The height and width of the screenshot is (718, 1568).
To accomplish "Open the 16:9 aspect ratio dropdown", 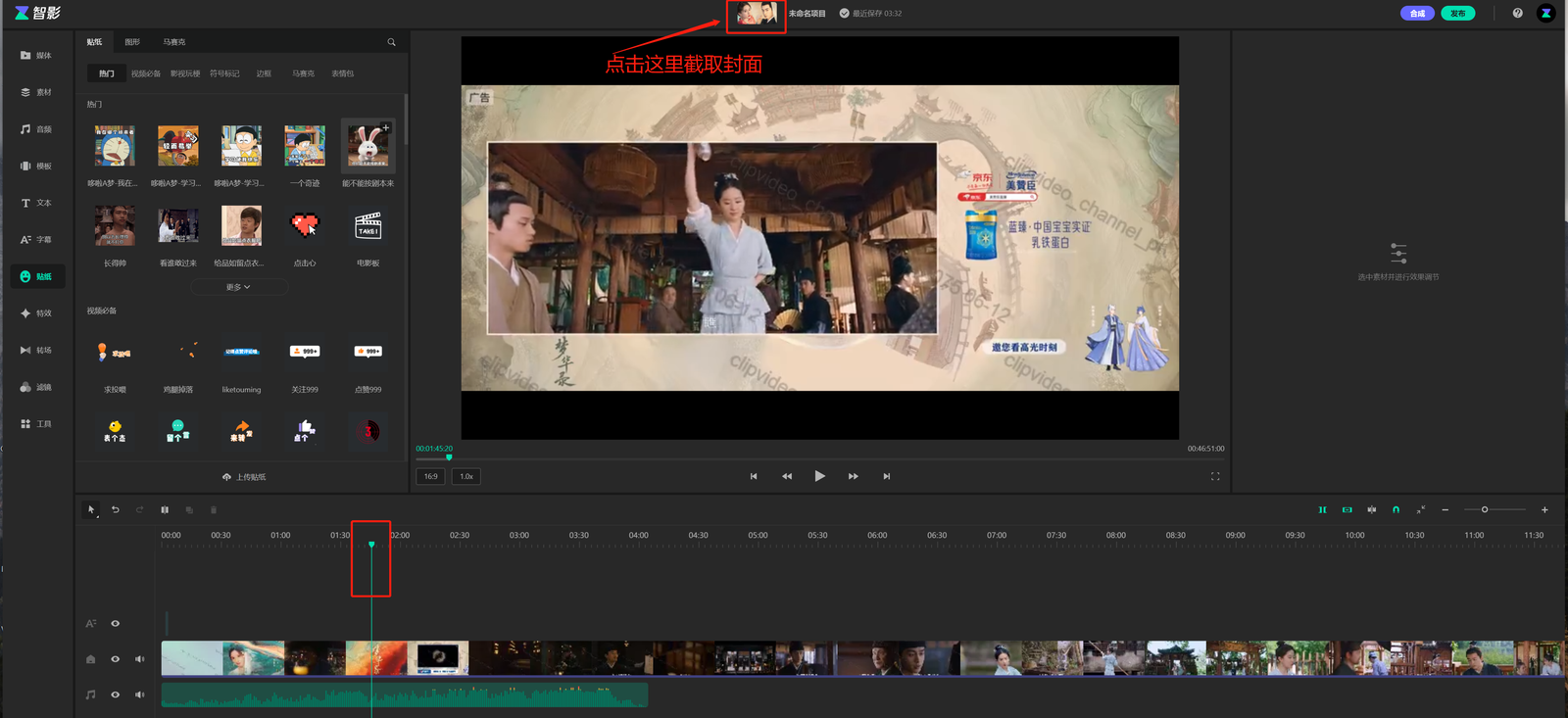I will (431, 476).
